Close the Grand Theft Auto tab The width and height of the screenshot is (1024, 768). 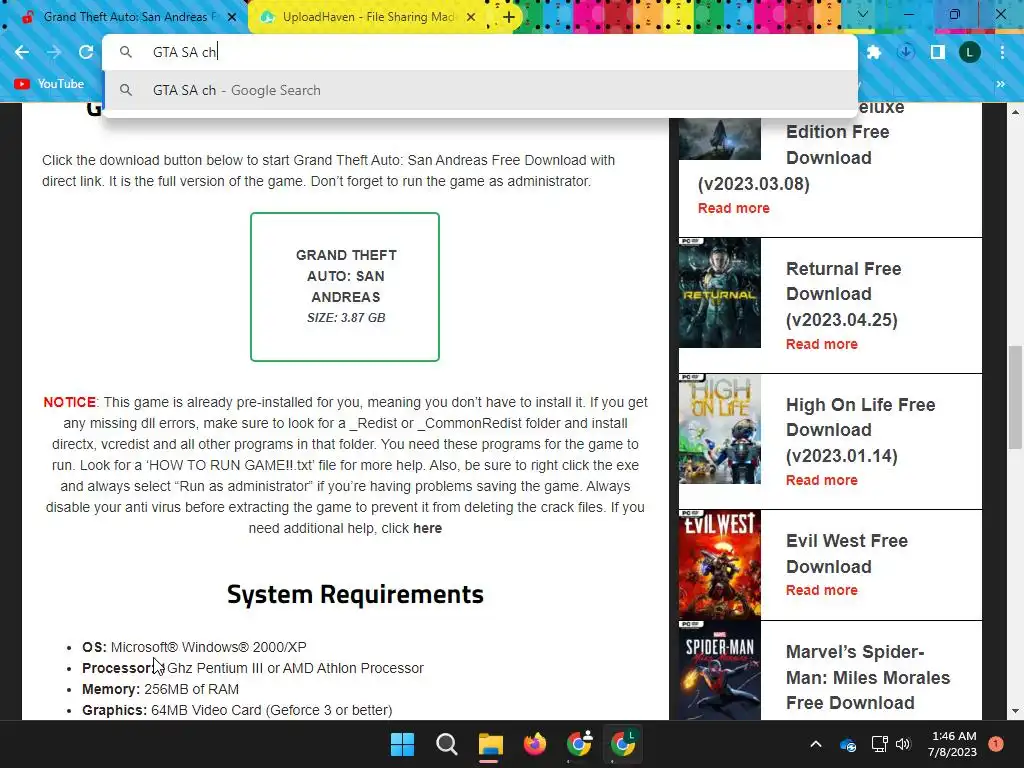click(232, 18)
